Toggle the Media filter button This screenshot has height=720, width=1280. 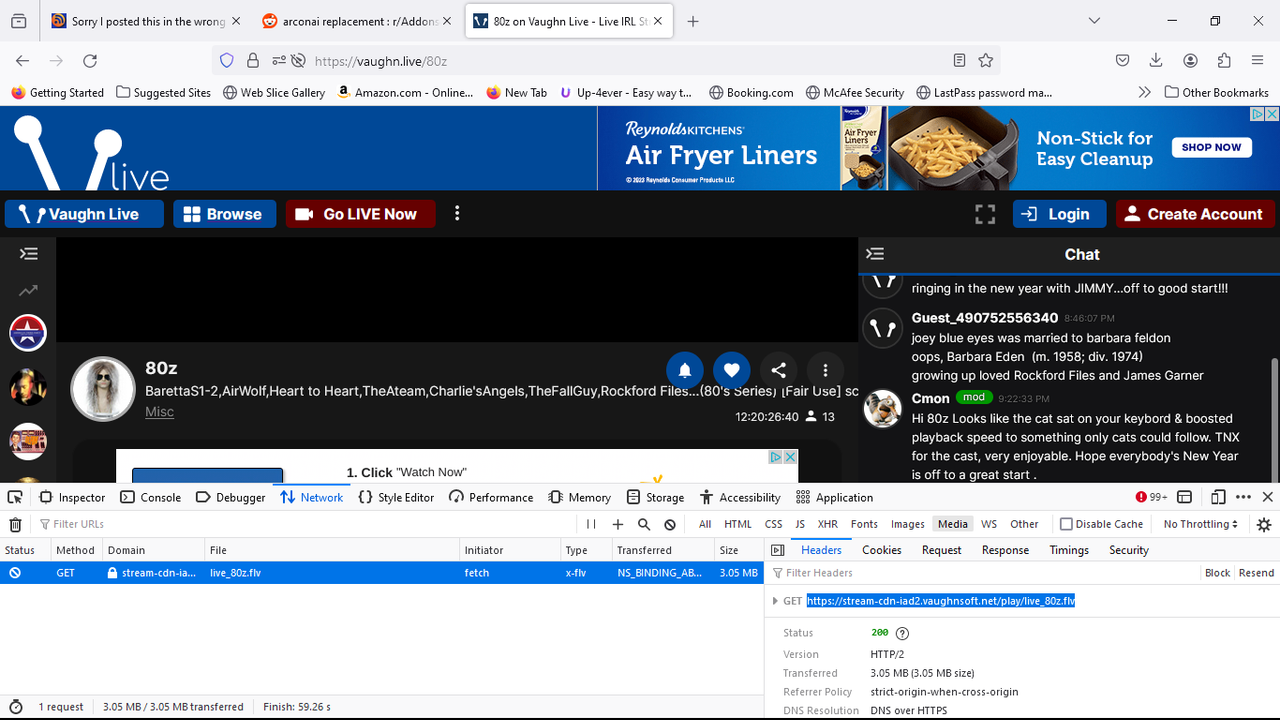(952, 524)
